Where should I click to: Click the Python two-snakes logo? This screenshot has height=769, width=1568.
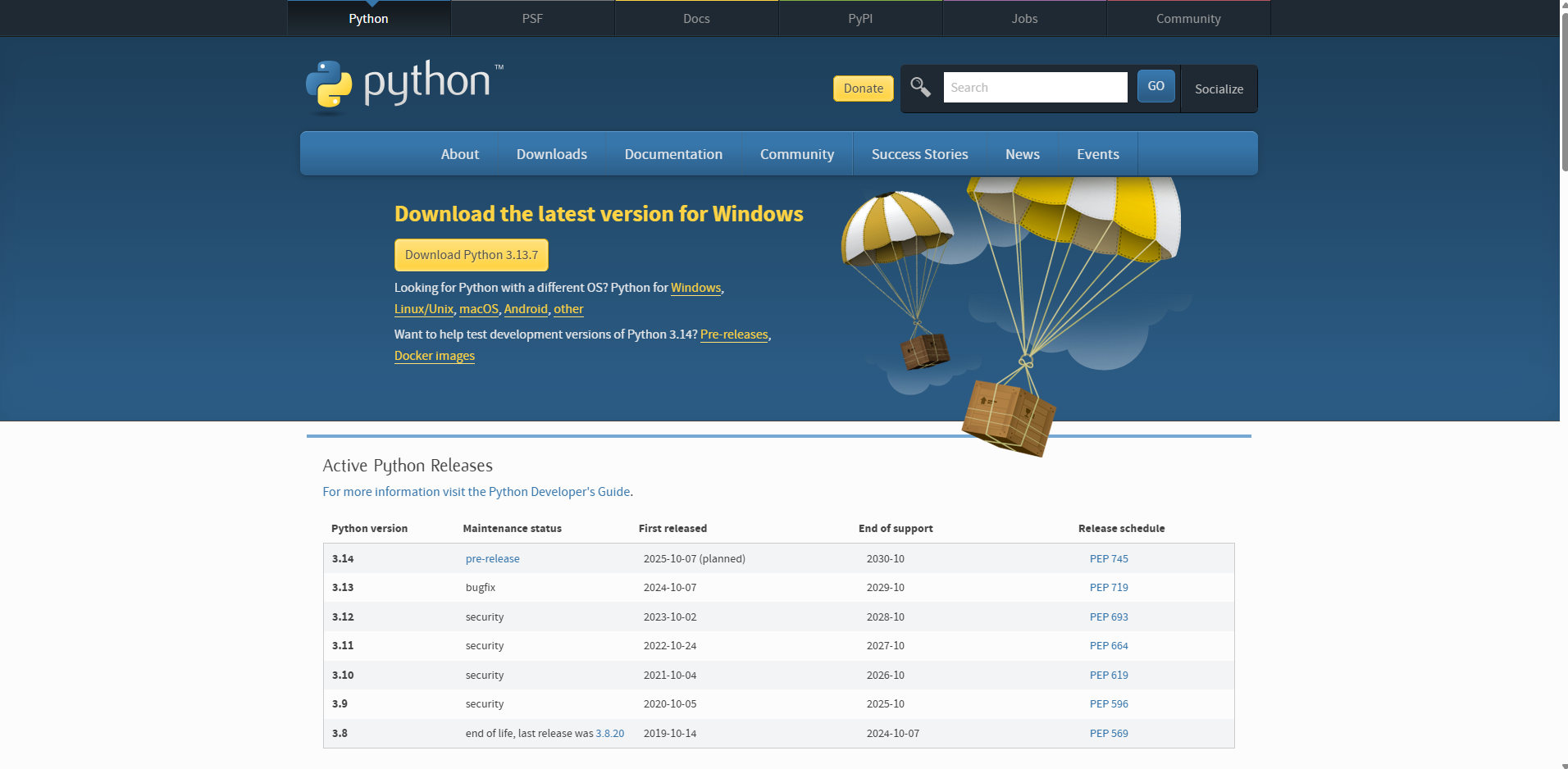pos(327,85)
